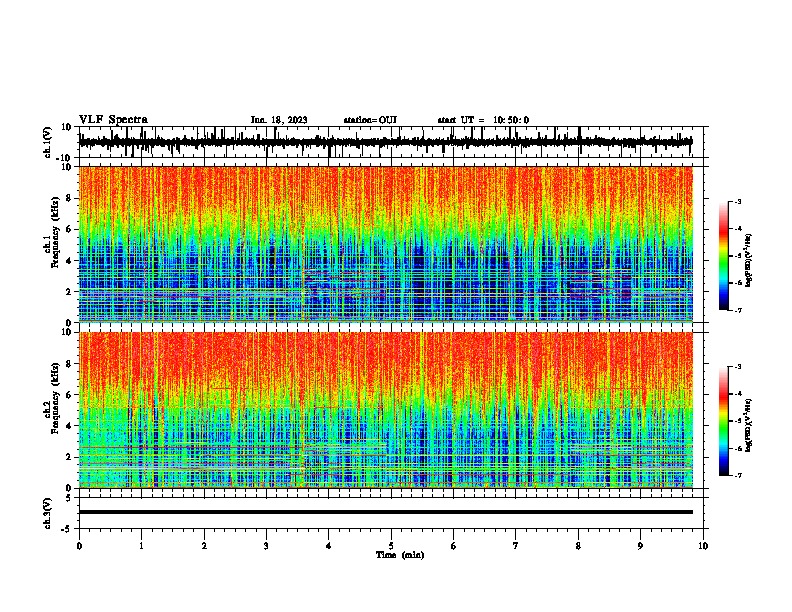Click the "ch.3(V)" axis label

tap(48, 513)
